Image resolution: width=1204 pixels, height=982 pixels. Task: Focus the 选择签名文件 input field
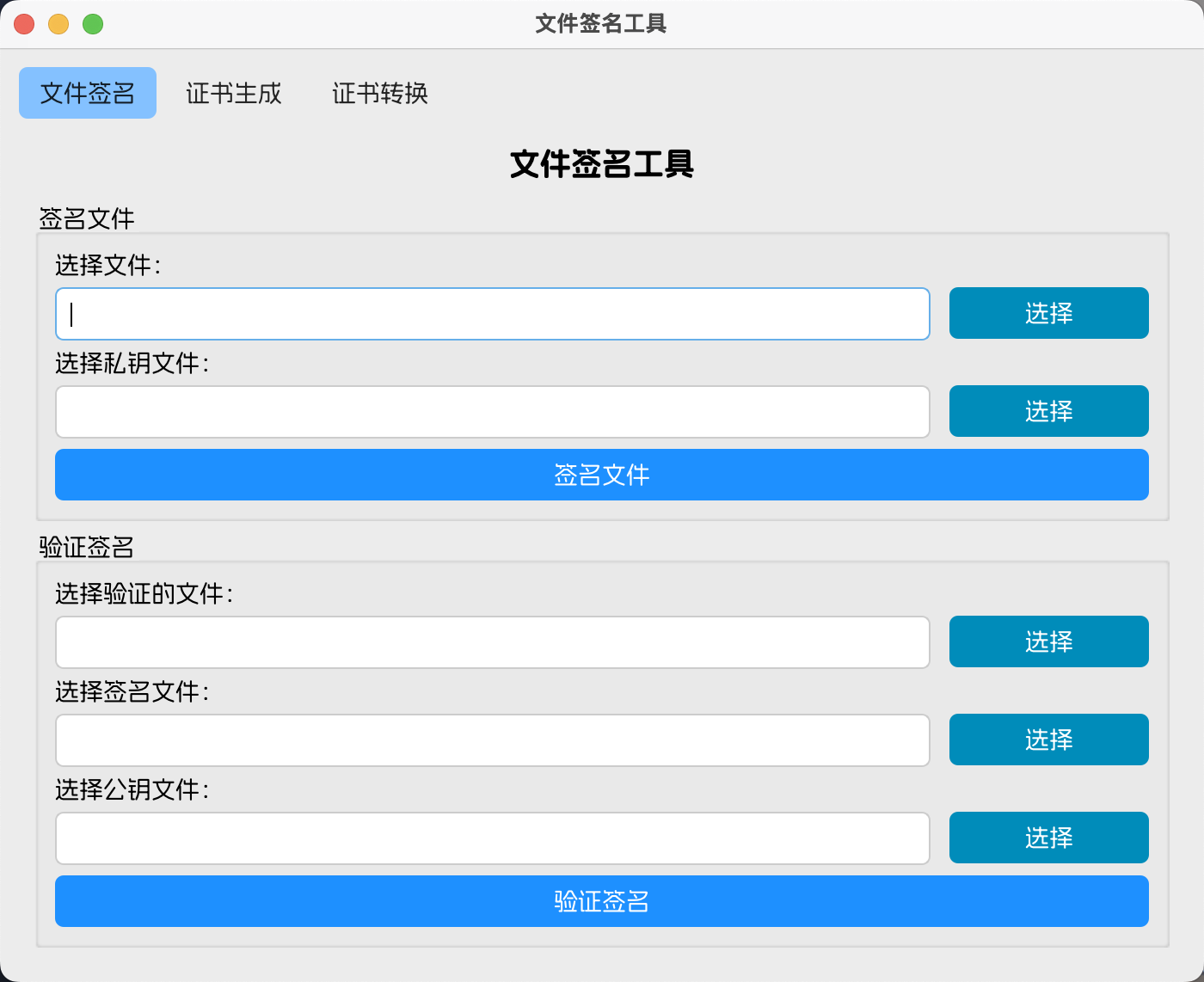point(493,740)
